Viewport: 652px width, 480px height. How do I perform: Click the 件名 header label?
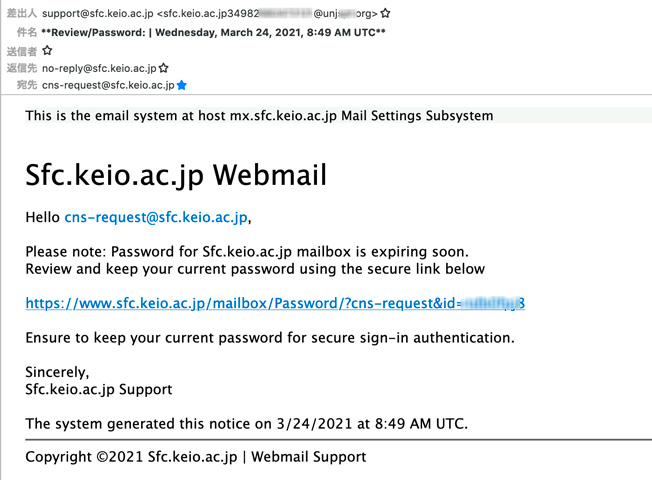tap(26, 32)
